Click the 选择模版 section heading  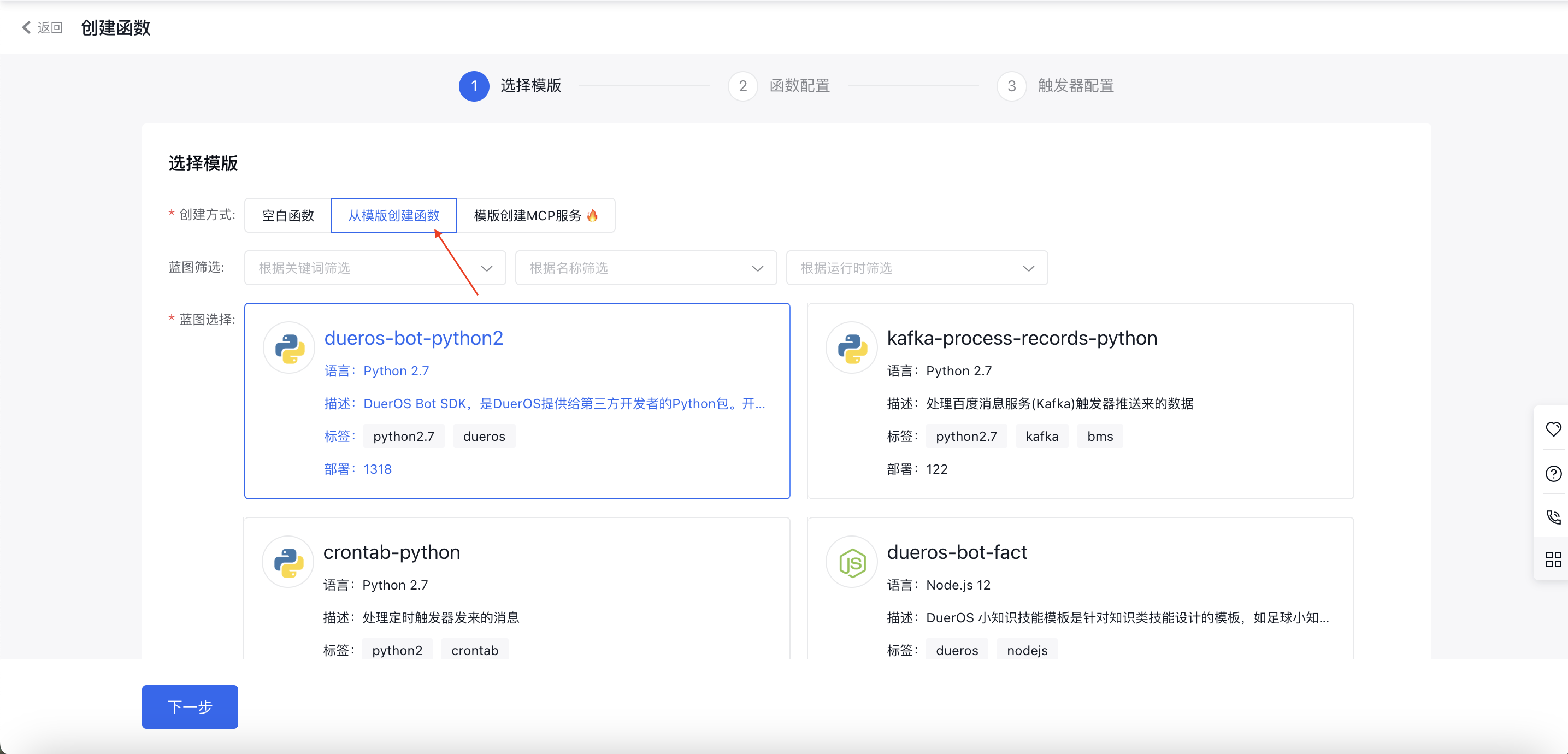tap(203, 163)
